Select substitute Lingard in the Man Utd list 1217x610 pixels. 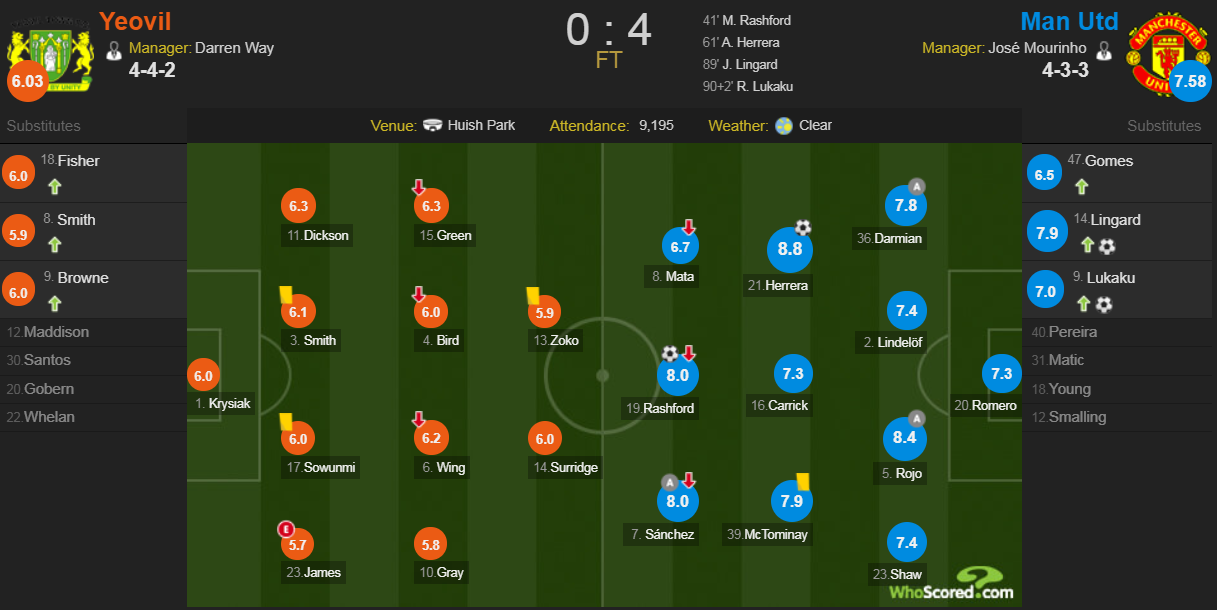point(1114,220)
